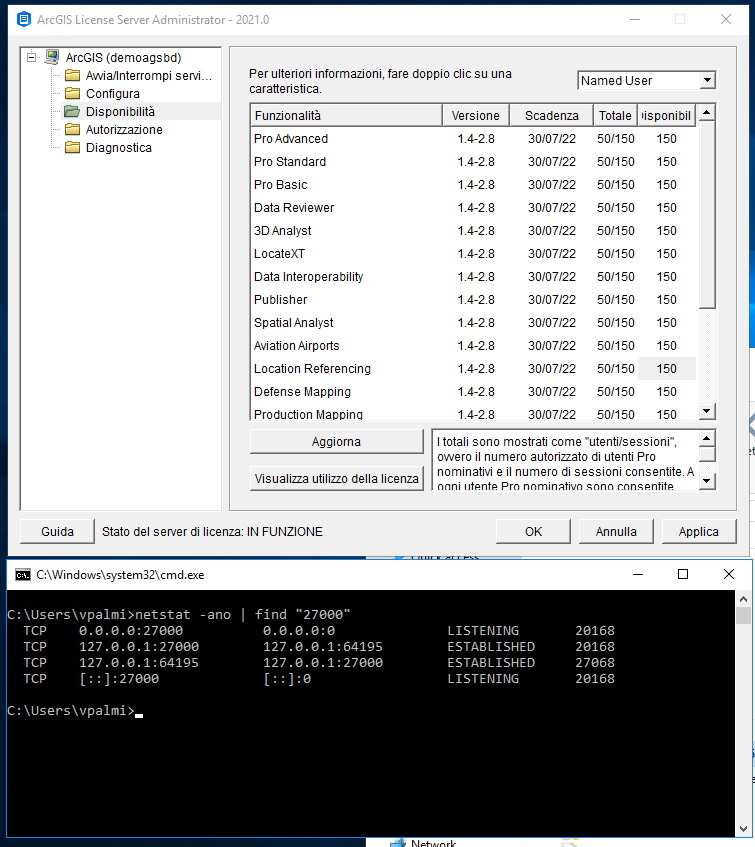Click cmd.exe scroll down arrow
The width and height of the screenshot is (755, 847).
[x=743, y=829]
